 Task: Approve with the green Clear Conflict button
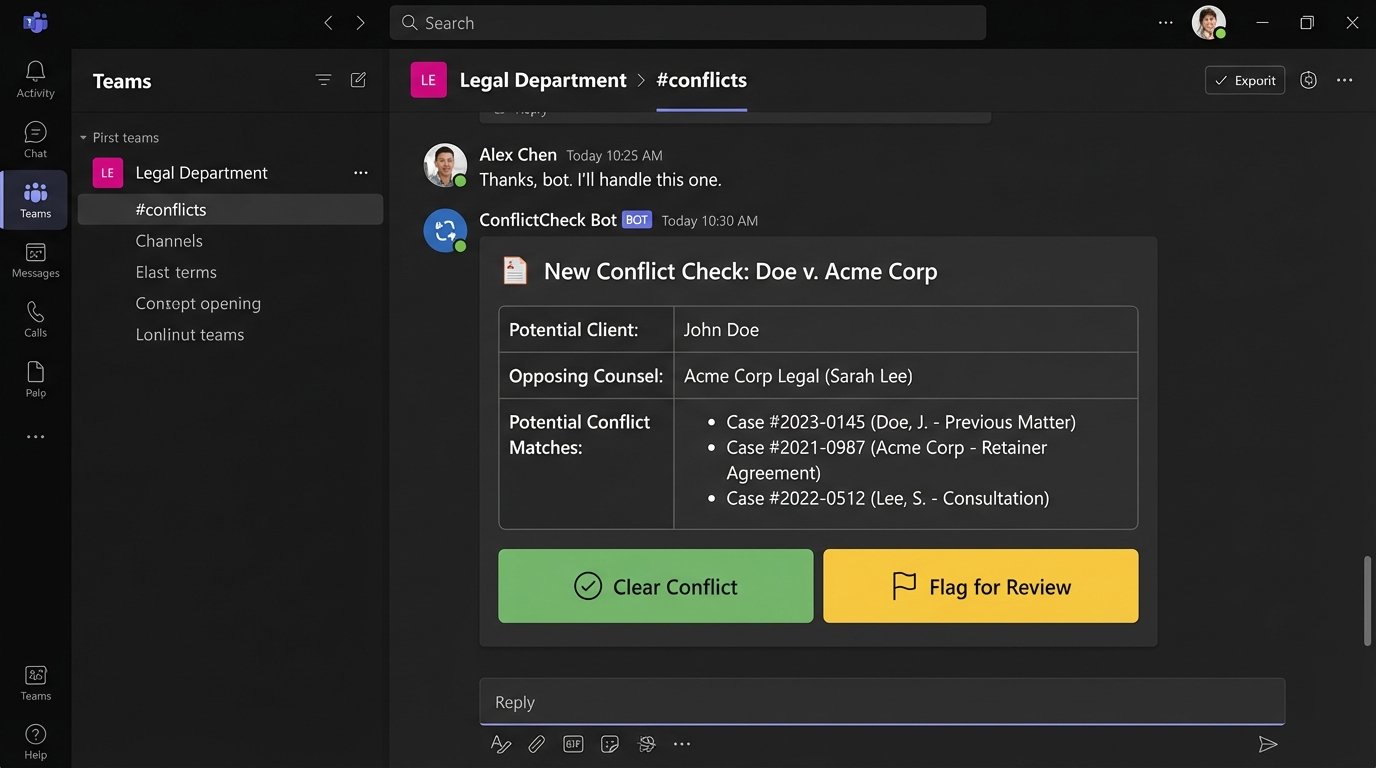coord(655,586)
